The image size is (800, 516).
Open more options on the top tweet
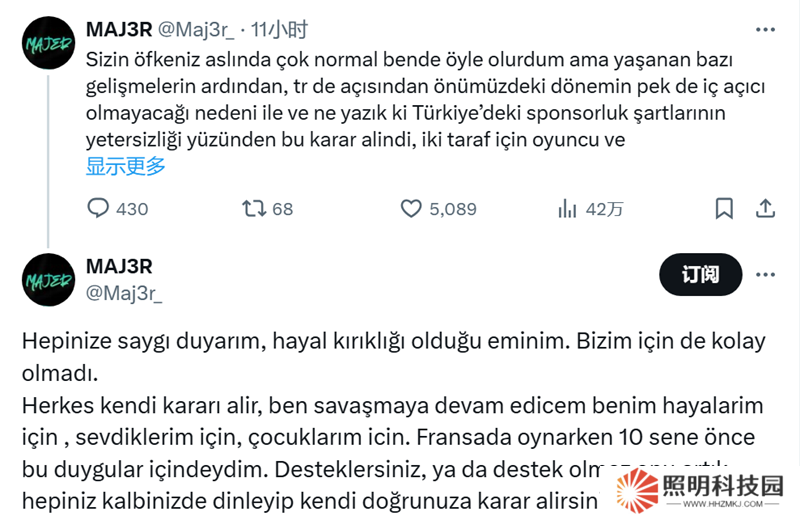coord(765,28)
